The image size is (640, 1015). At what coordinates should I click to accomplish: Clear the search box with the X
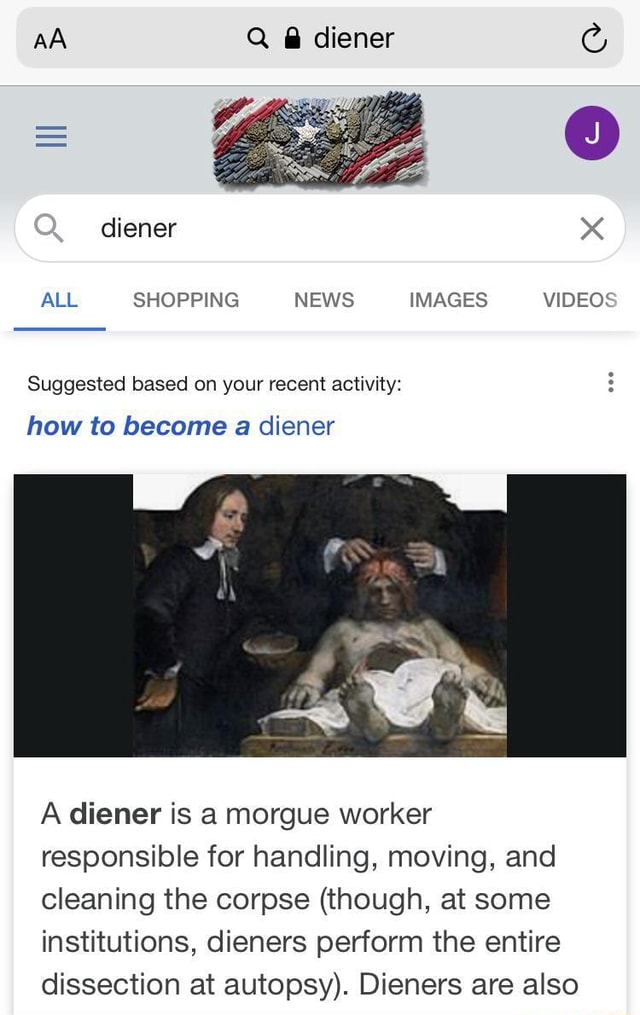591,229
